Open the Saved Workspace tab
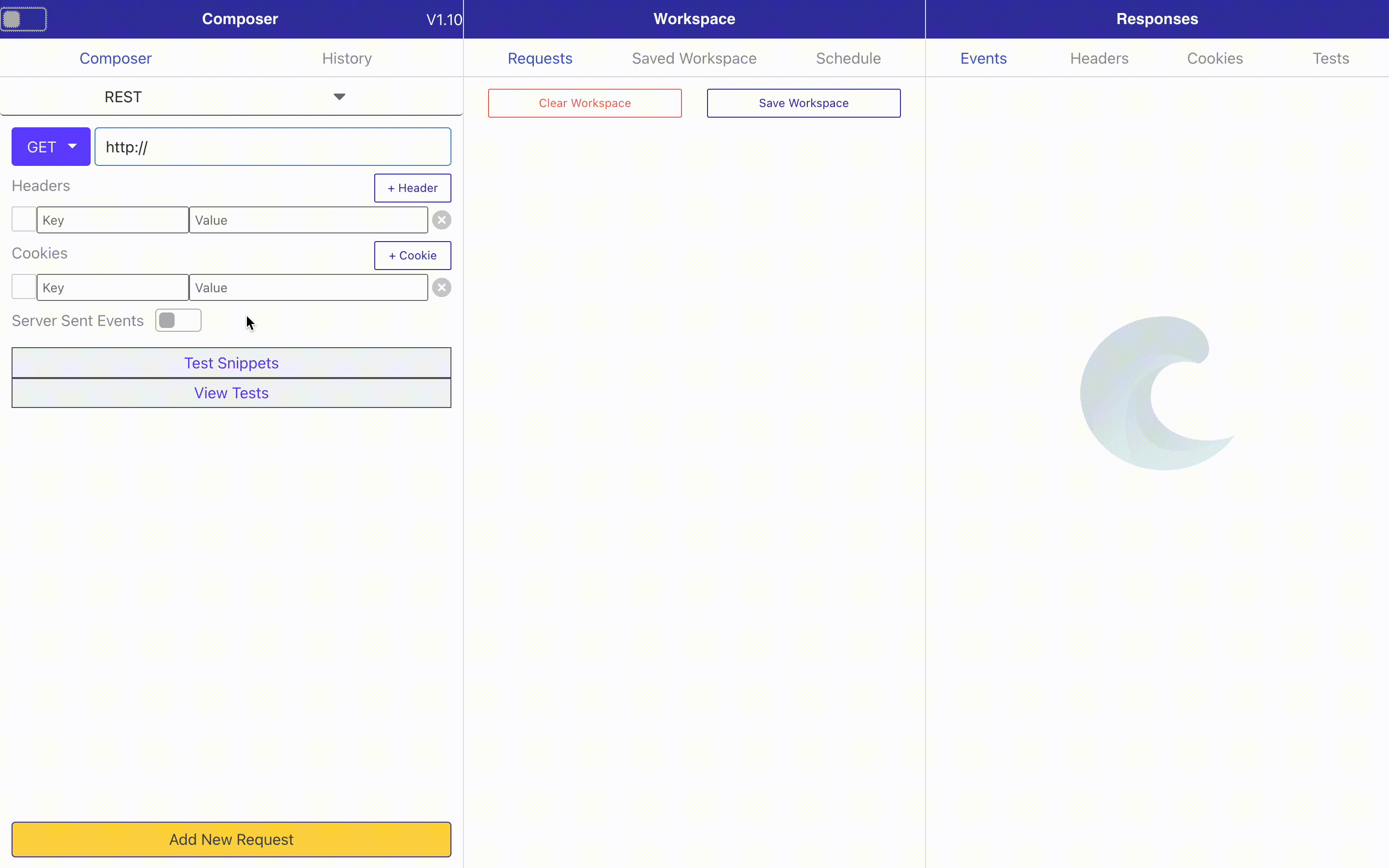This screenshot has height=868, width=1389. pos(694,58)
